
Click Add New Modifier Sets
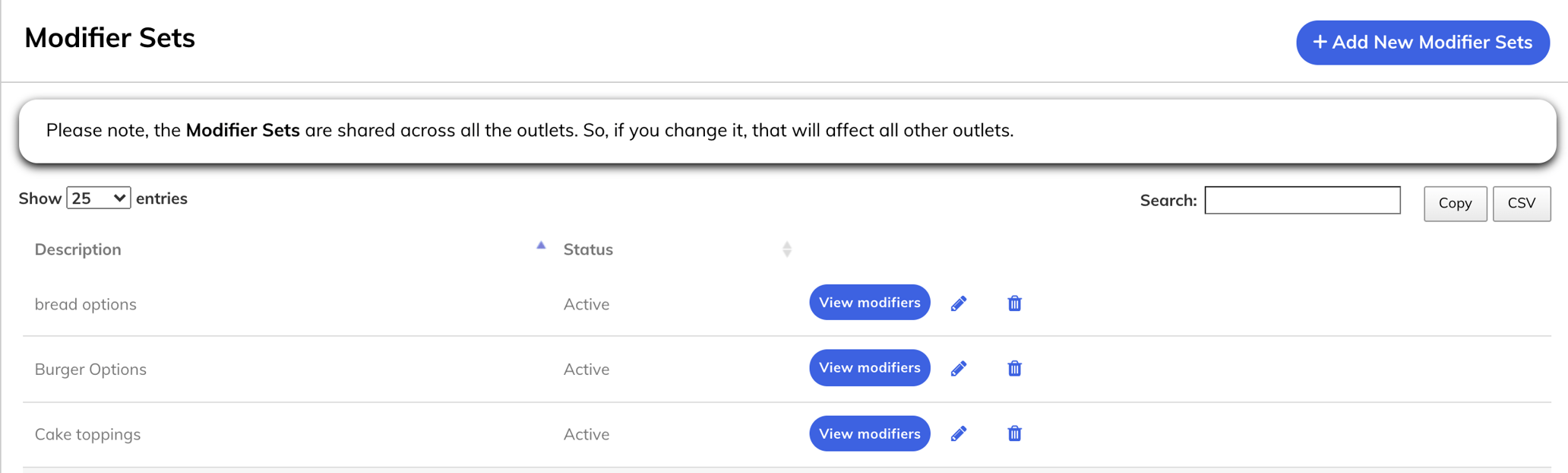coord(1421,43)
